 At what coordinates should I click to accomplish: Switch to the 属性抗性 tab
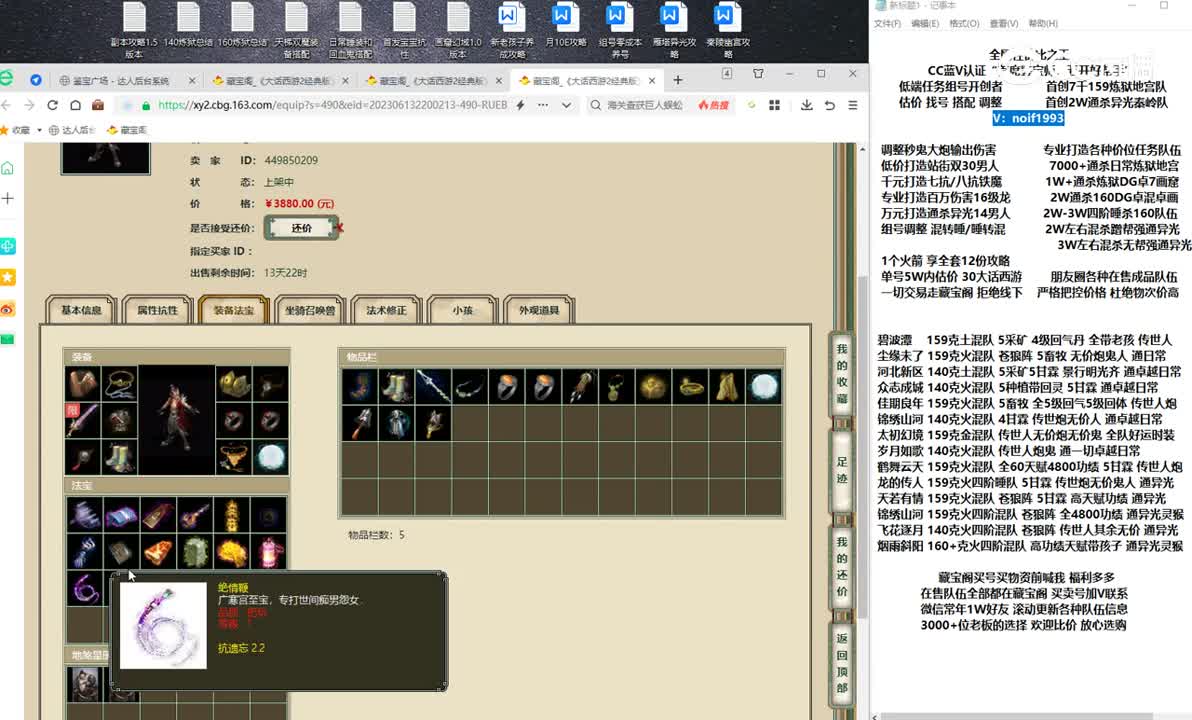[157, 310]
